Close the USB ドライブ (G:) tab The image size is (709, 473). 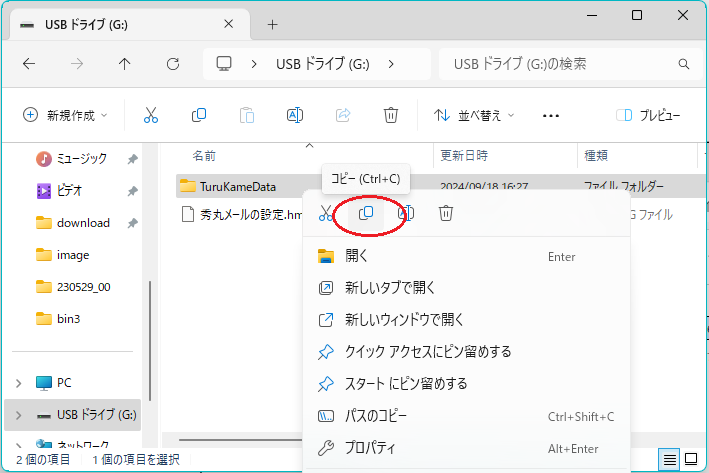pos(229,24)
